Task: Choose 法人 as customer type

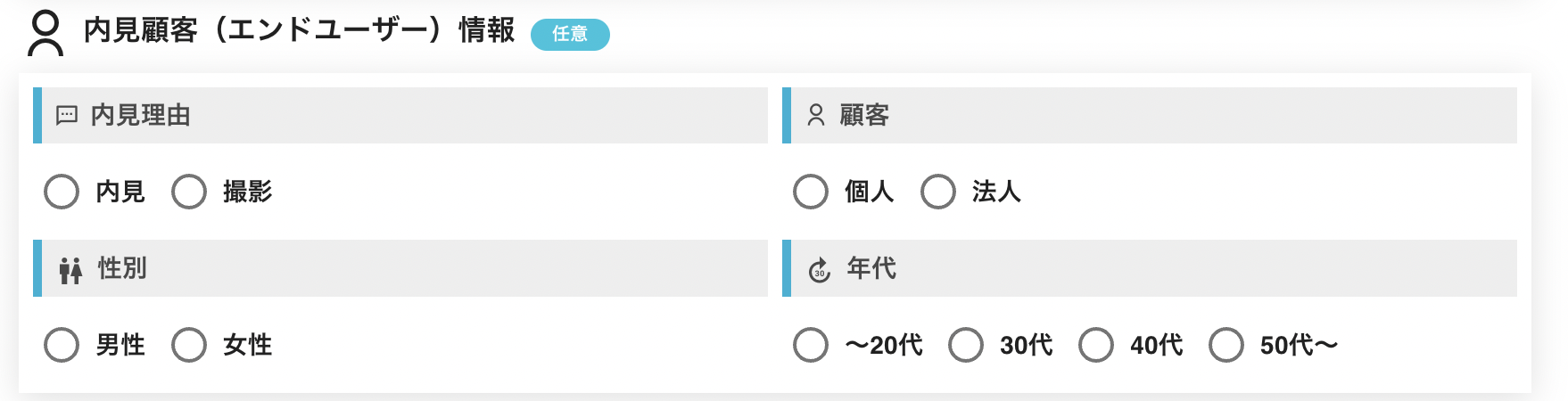Action: (938, 192)
